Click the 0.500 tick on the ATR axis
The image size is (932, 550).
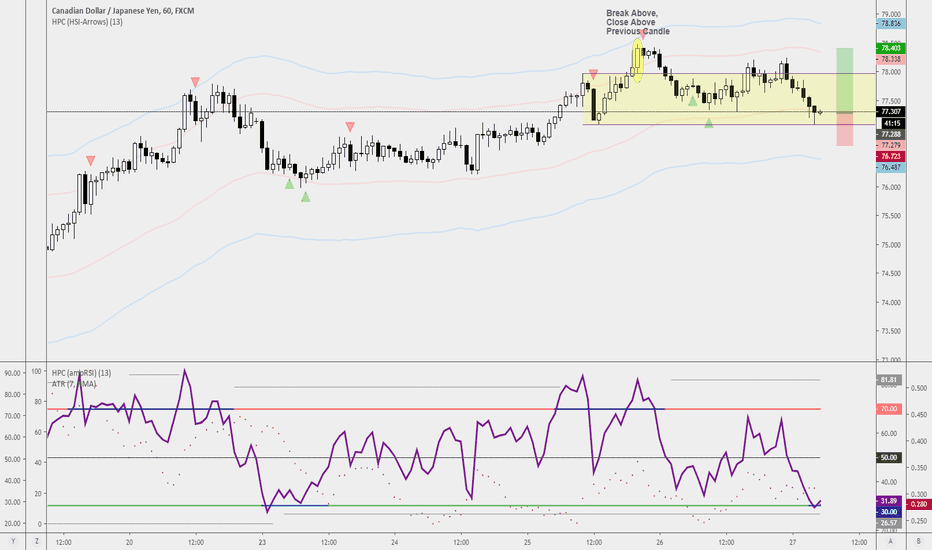coord(918,388)
